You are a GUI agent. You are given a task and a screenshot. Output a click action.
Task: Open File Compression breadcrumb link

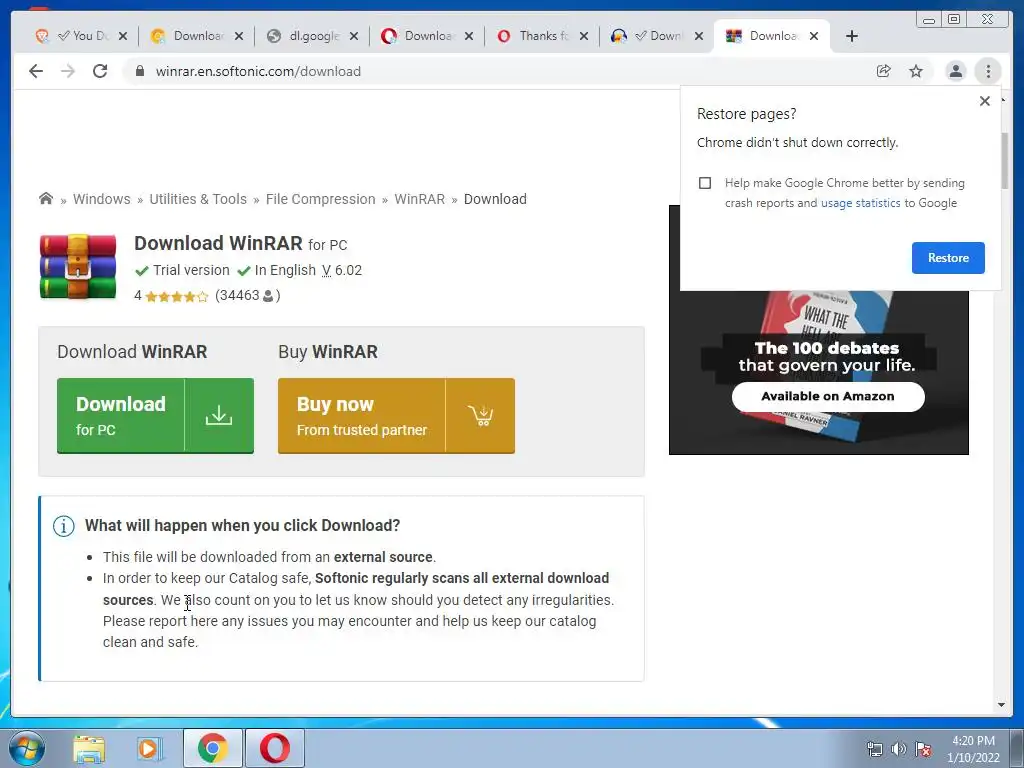point(321,199)
